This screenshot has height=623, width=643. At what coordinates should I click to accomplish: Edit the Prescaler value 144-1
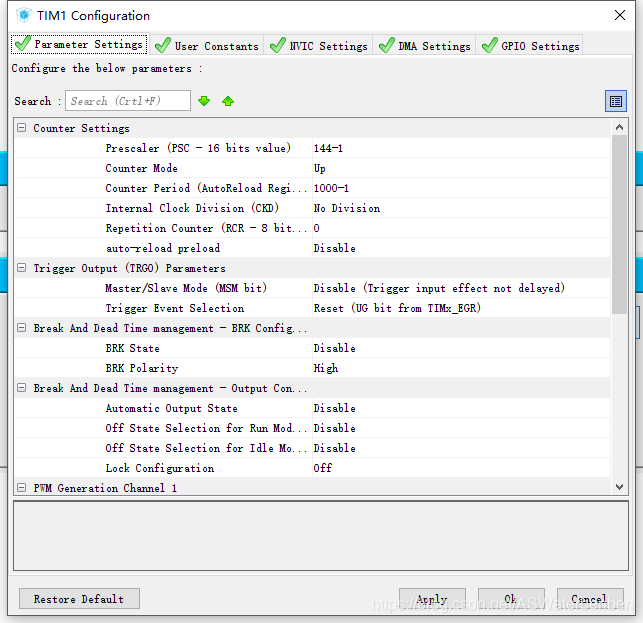(x=461, y=148)
